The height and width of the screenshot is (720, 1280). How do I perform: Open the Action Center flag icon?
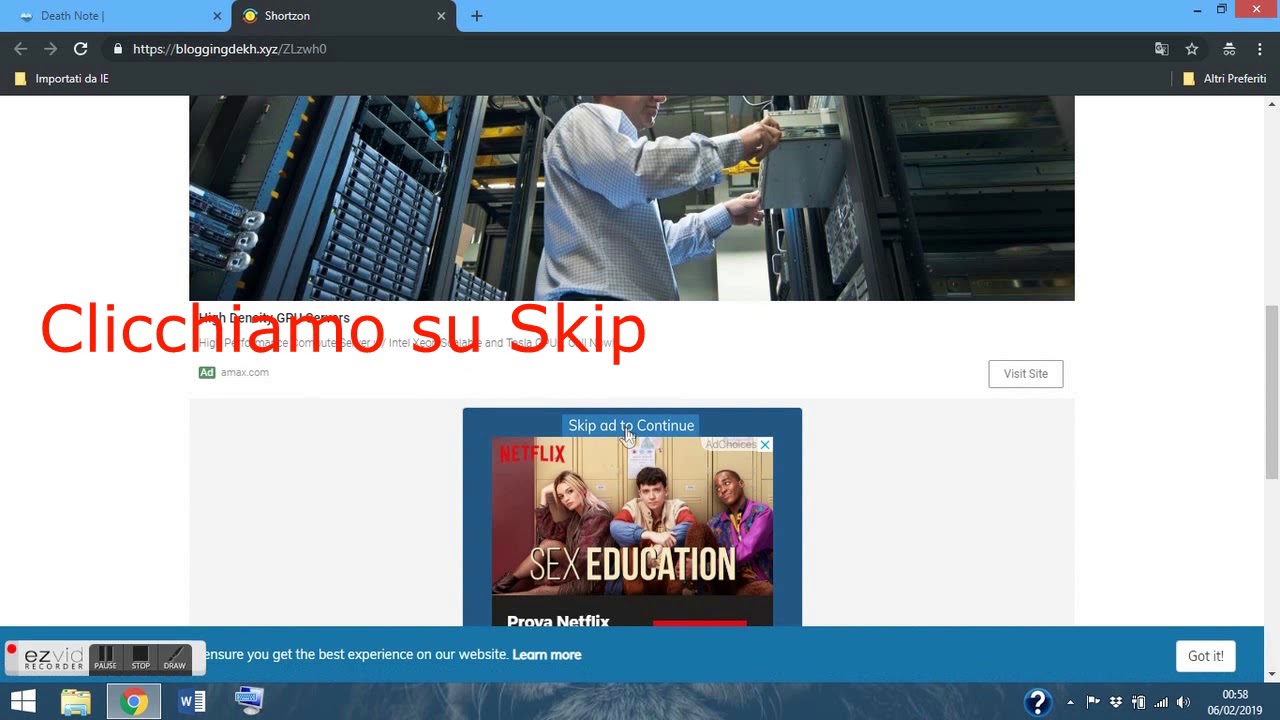1093,702
